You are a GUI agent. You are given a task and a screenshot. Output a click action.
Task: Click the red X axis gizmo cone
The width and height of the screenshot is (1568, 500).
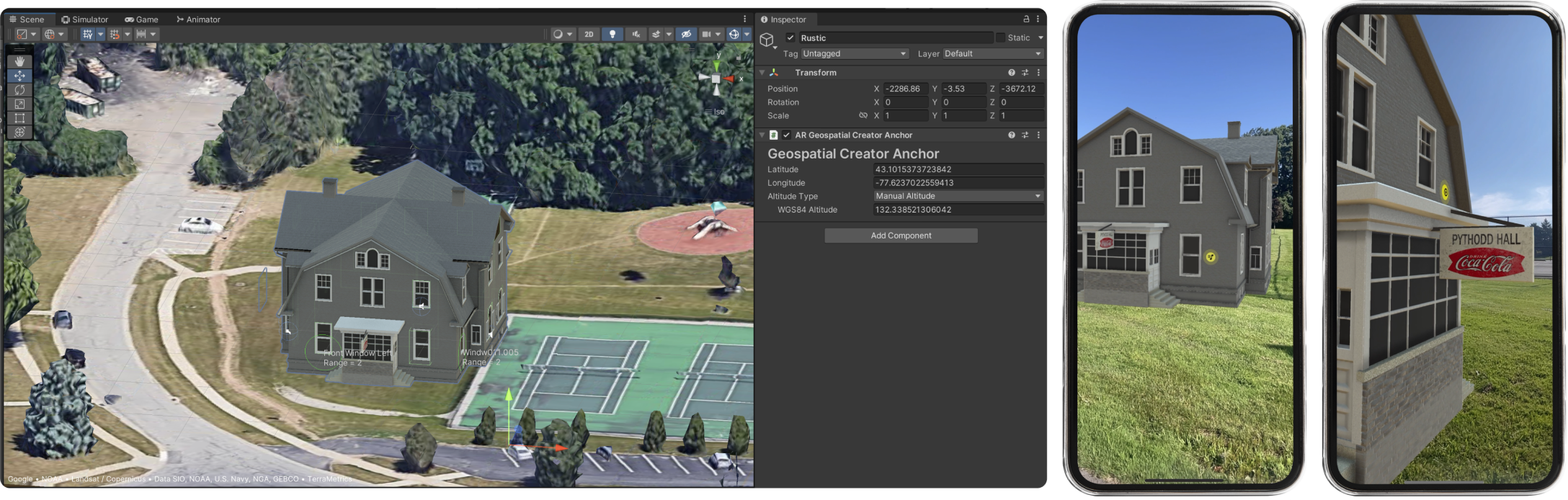729,79
